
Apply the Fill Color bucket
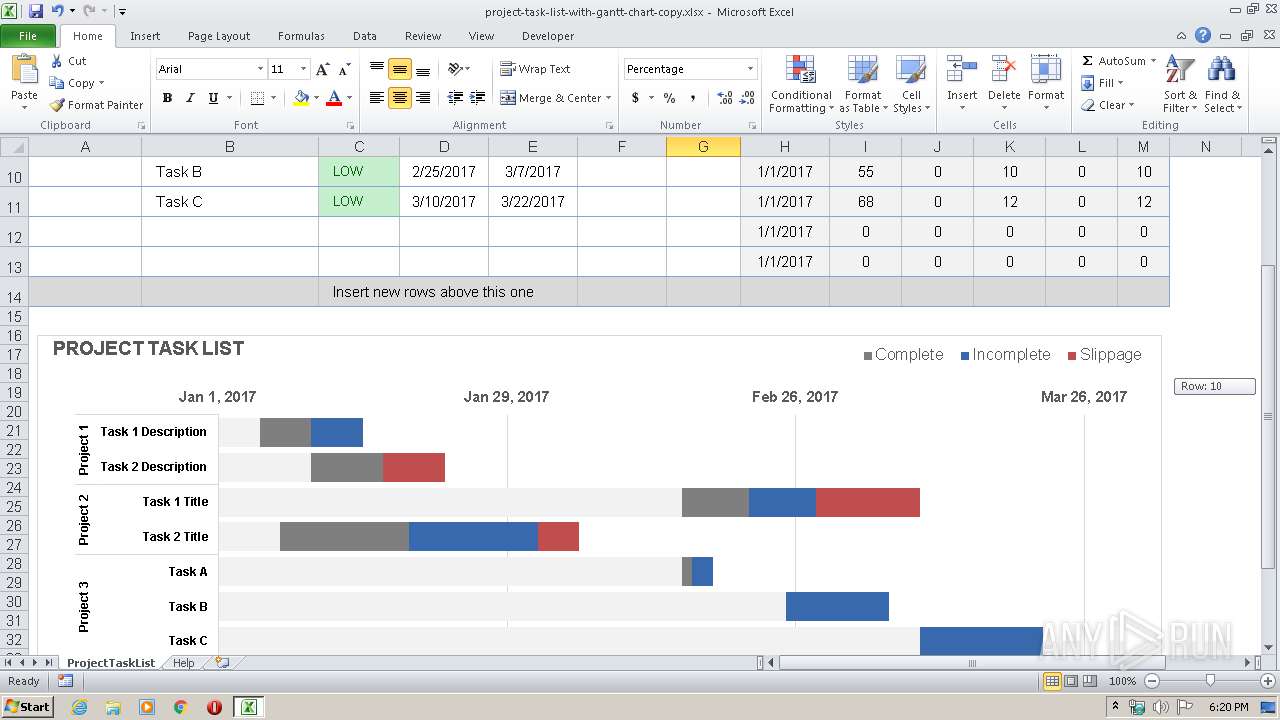click(x=301, y=98)
